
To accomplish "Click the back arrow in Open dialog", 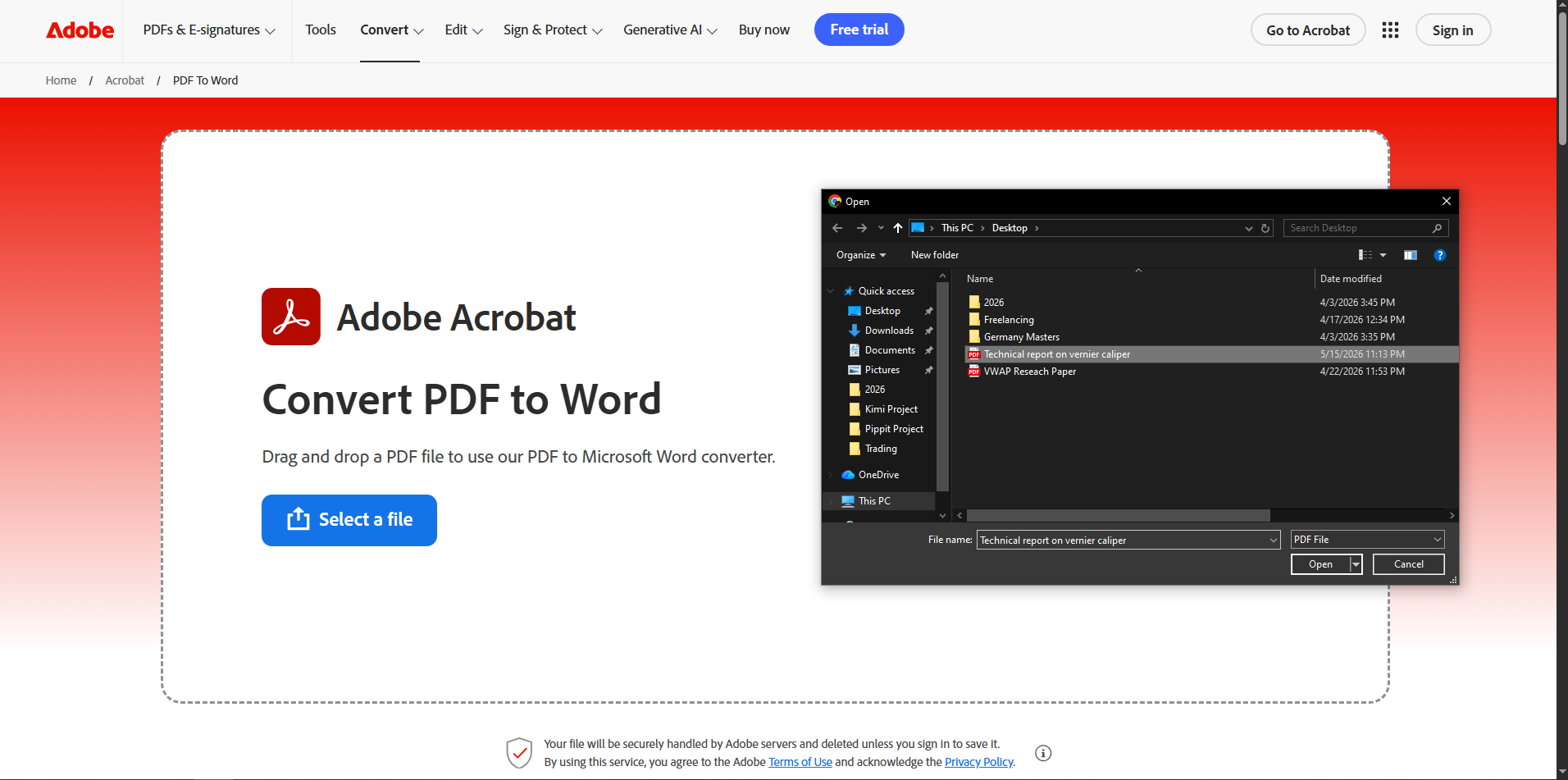I will (837, 228).
